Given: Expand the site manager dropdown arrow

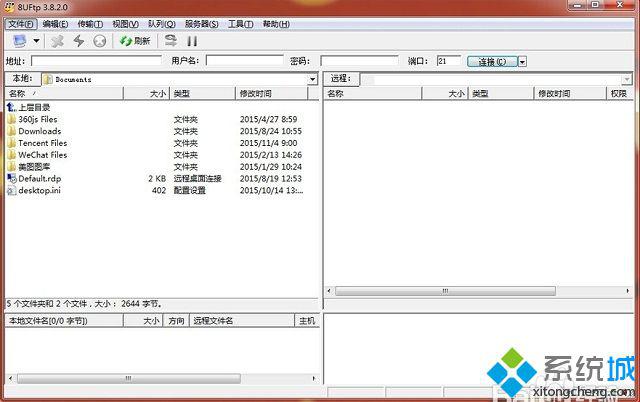Looking at the screenshot, I should [x=36, y=41].
